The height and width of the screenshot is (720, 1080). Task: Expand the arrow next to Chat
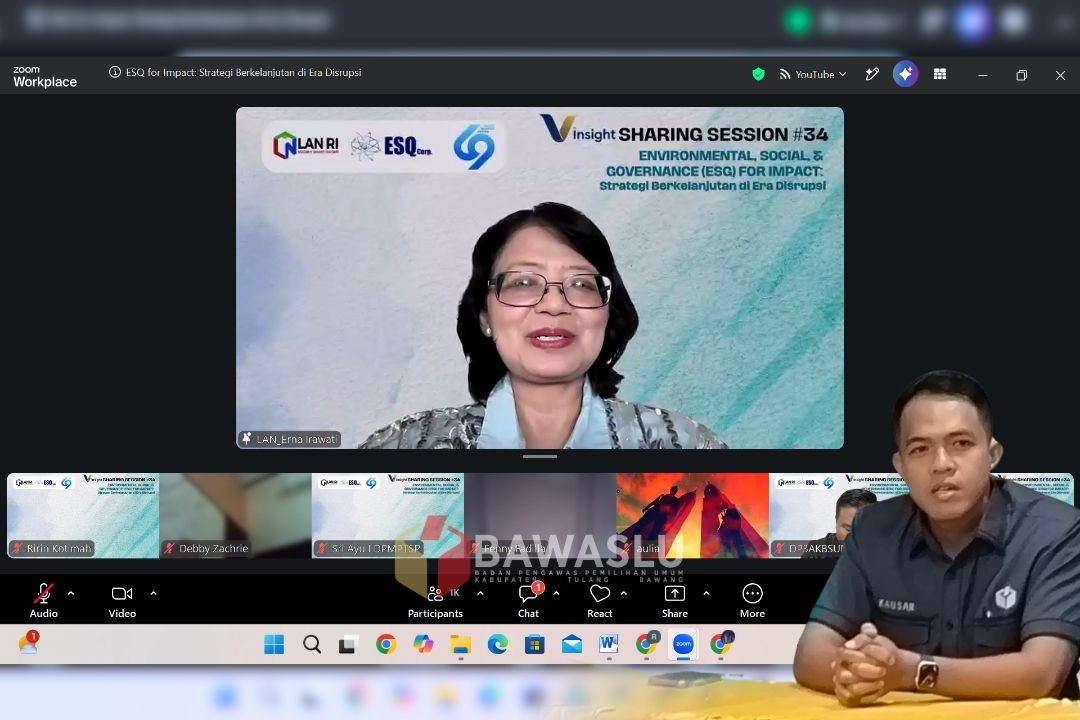557,593
